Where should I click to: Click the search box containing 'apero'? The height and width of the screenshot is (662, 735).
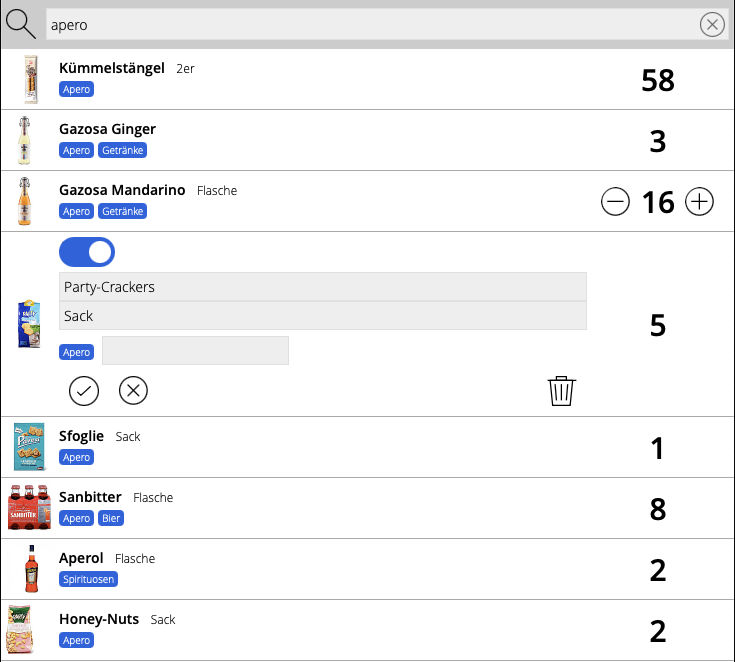point(370,25)
